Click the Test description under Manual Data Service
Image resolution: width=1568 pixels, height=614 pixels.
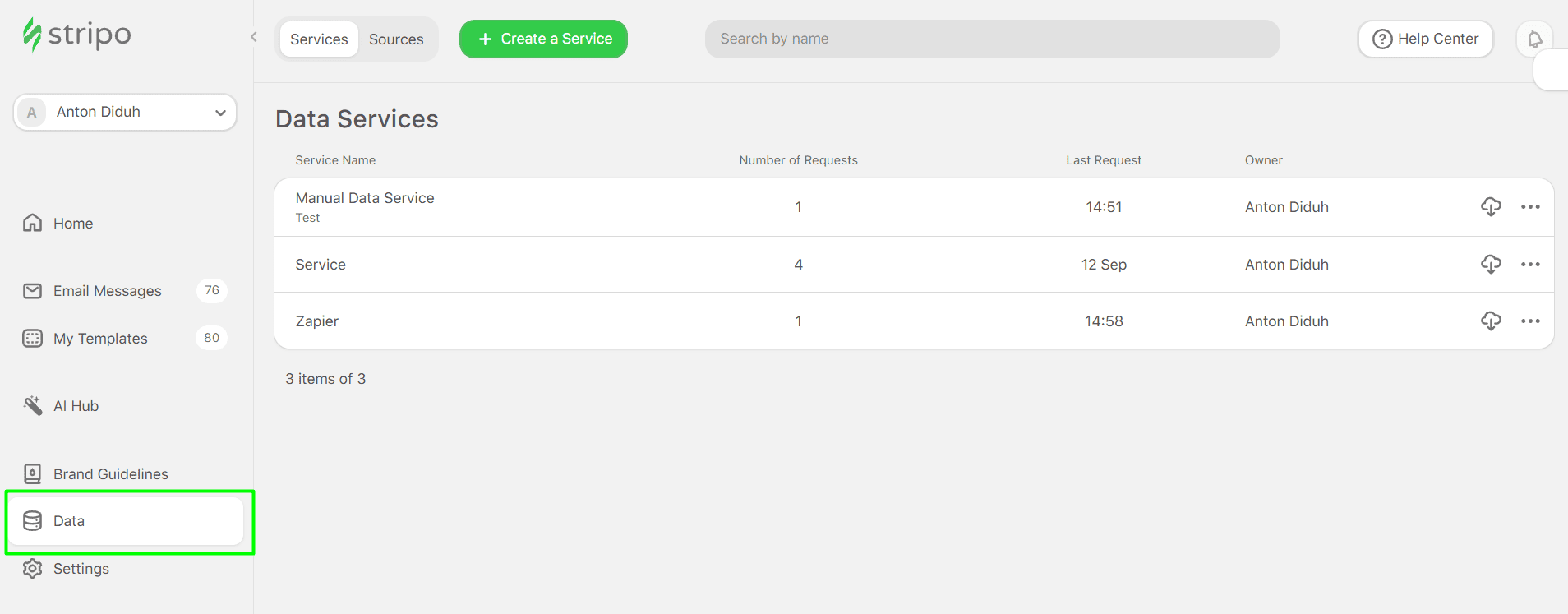[x=307, y=218]
